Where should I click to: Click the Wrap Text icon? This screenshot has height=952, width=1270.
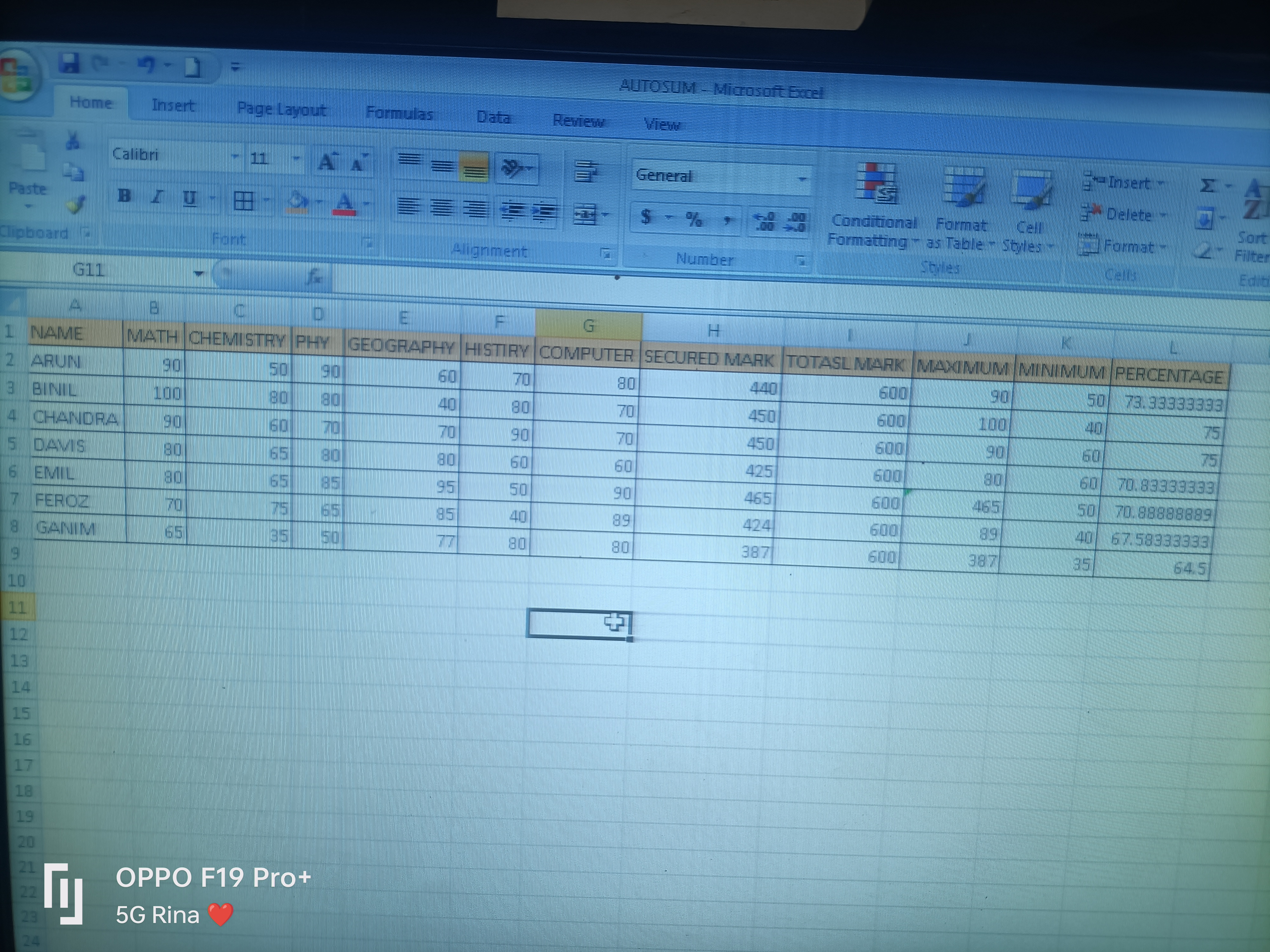586,171
